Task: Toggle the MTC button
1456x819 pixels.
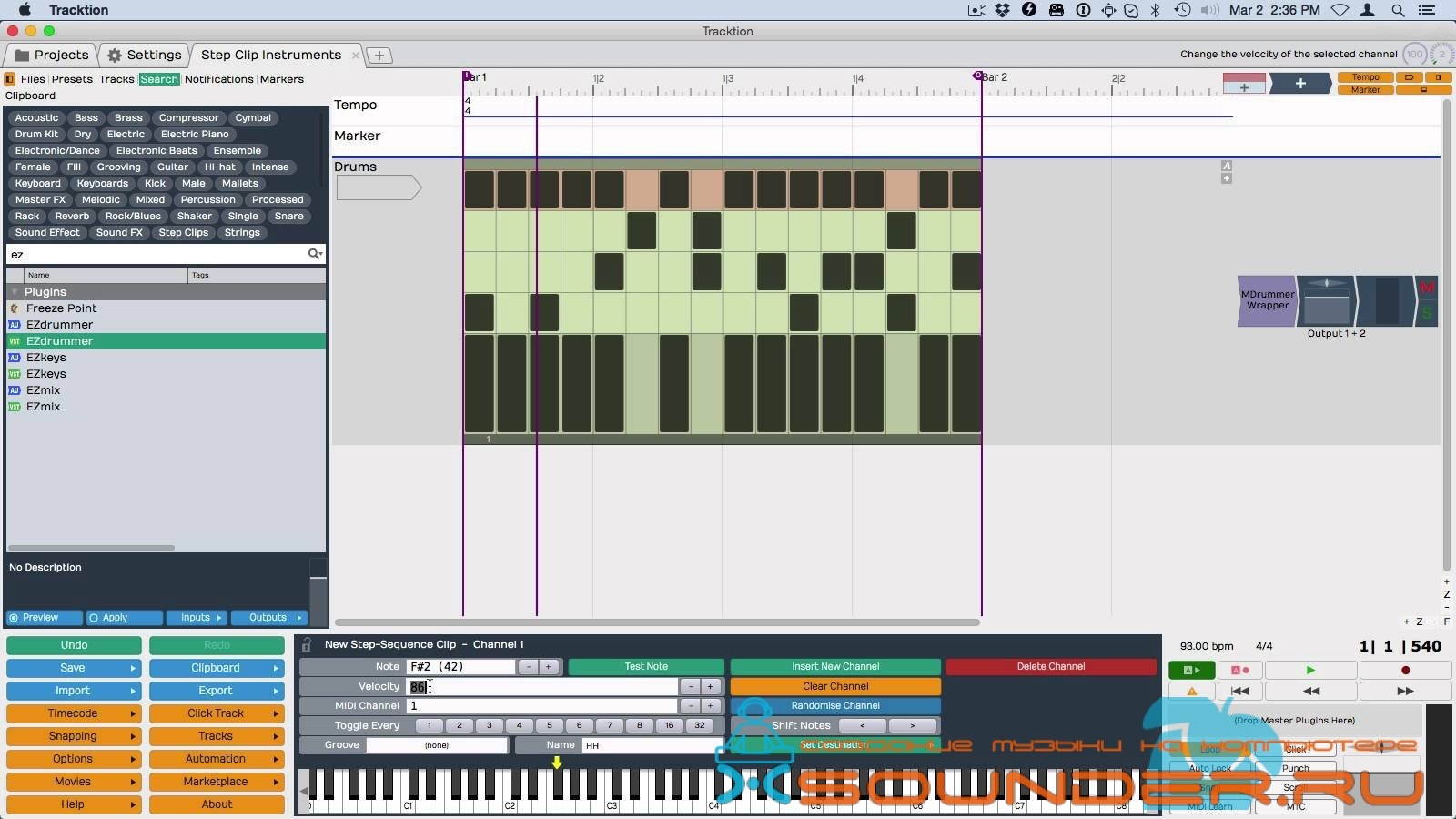Action: point(1296,807)
